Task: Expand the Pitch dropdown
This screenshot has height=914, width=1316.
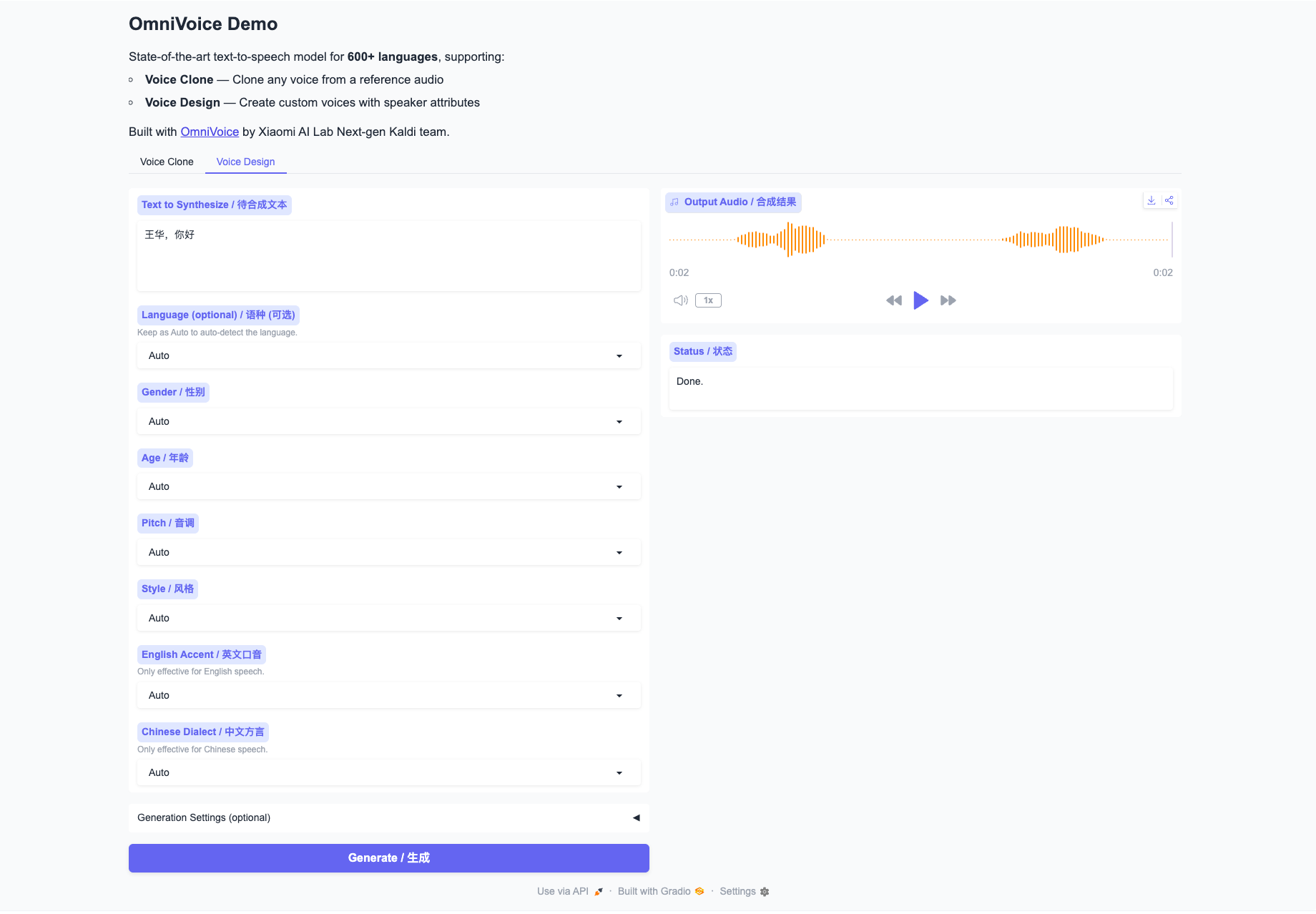Action: click(x=388, y=552)
